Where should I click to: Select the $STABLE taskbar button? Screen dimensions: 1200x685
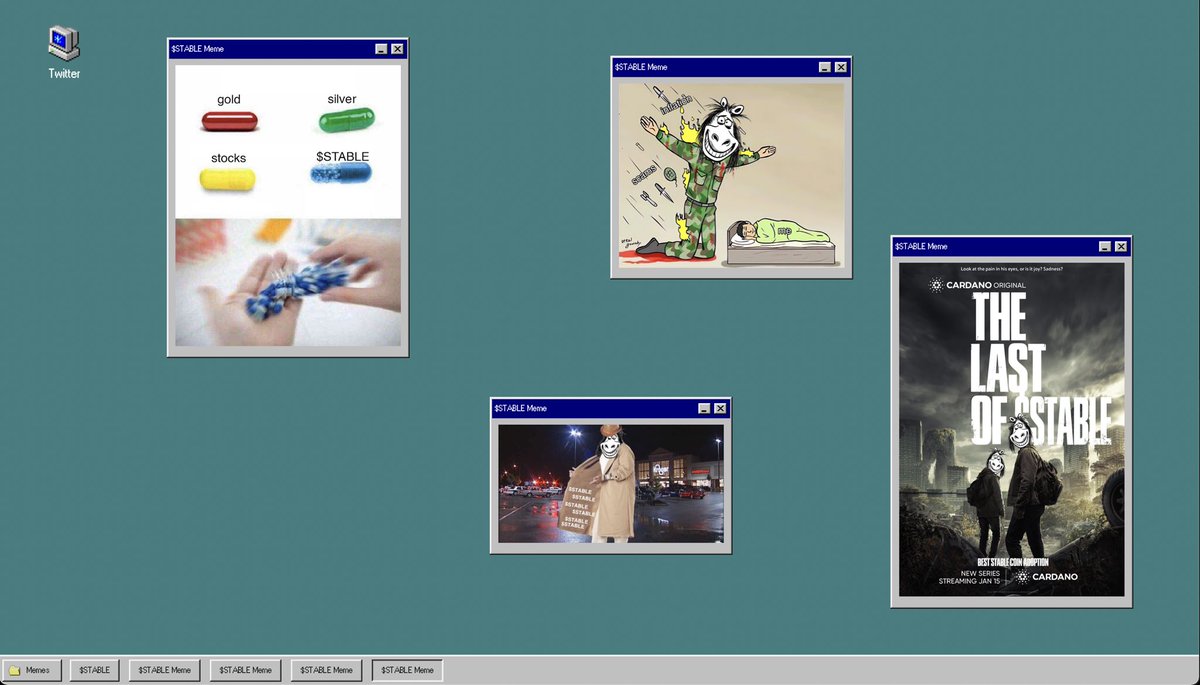click(95, 670)
